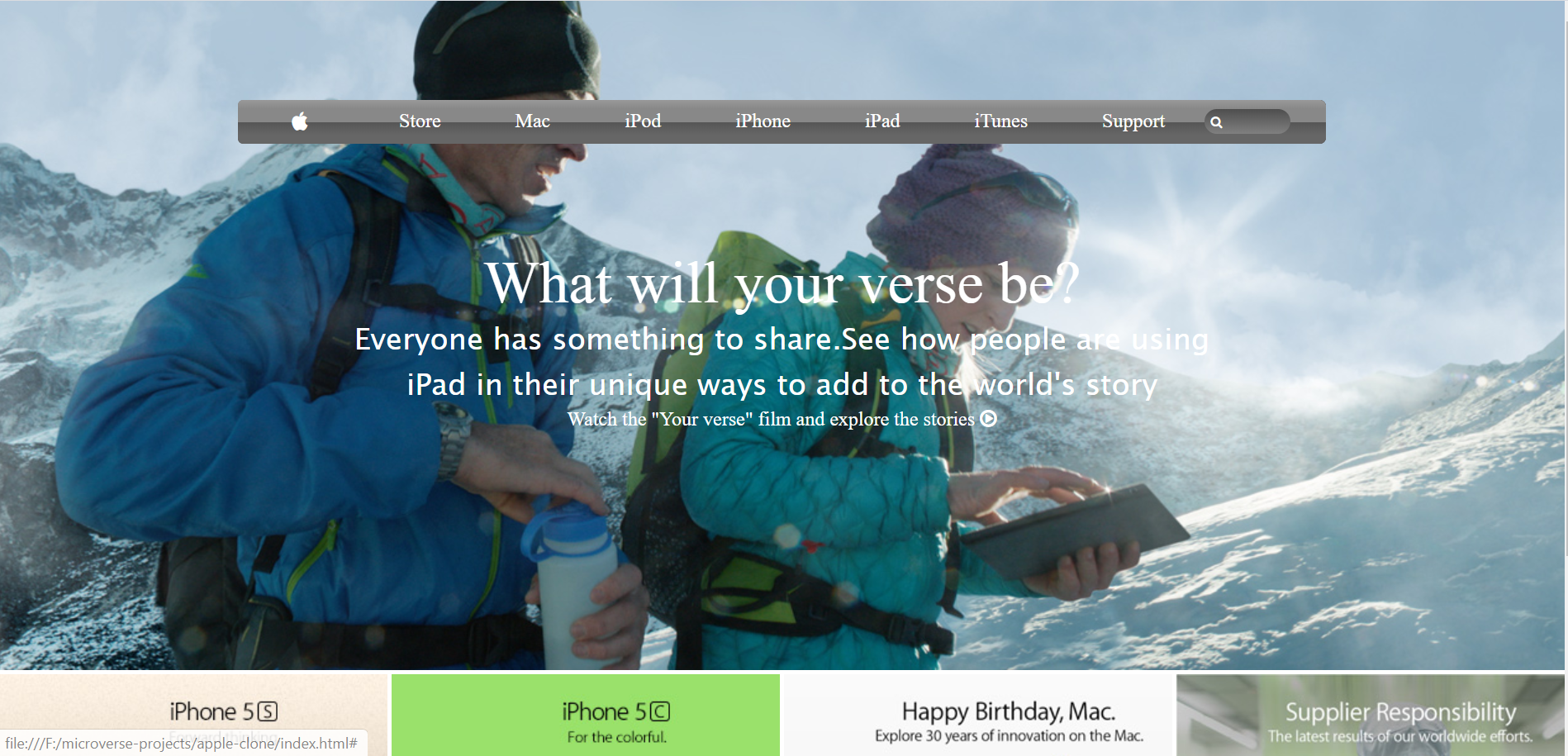
Task: Click the play circle icon after stories
Action: [988, 419]
